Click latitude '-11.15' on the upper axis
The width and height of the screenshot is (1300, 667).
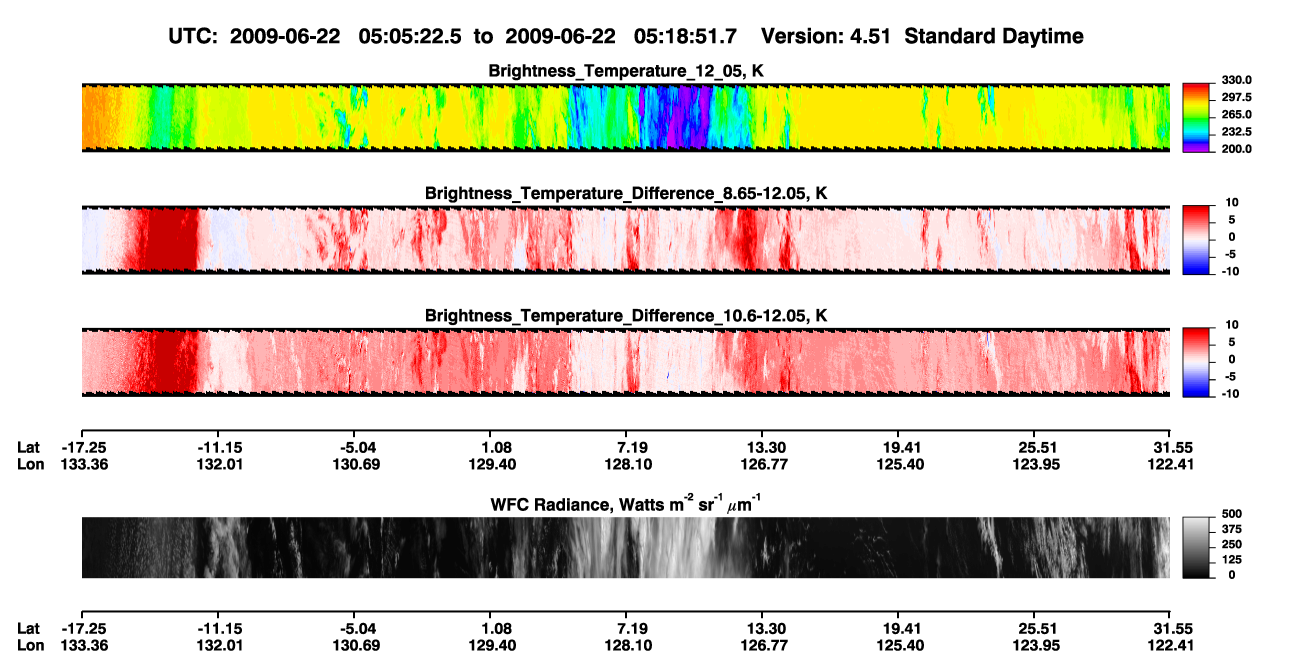pos(218,448)
